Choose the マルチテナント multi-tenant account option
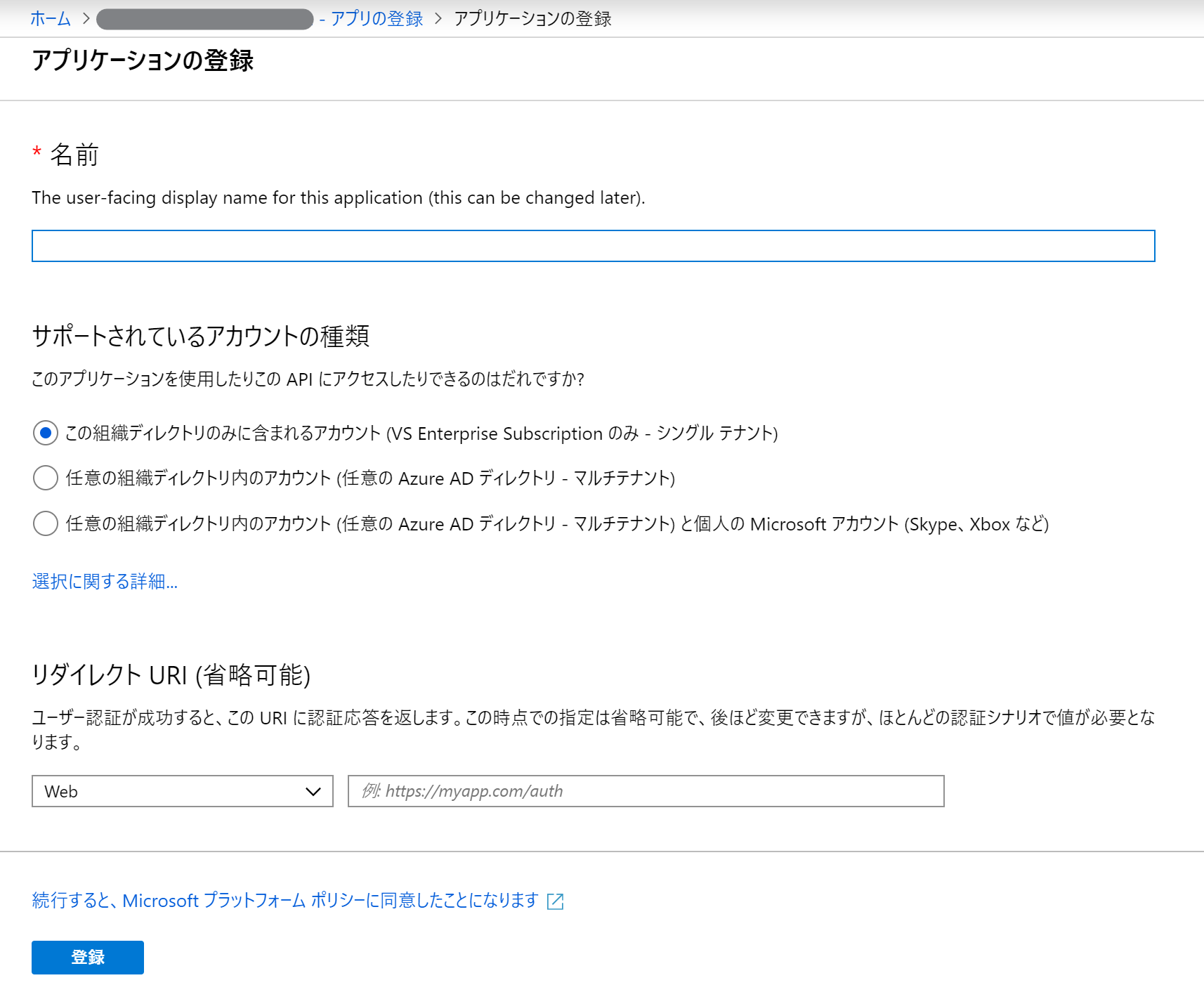The height and width of the screenshot is (985, 1204). pos(45,478)
